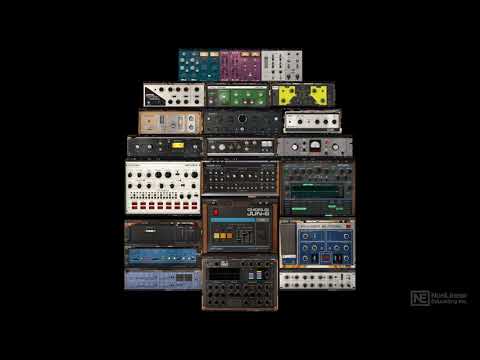
Task: Open the yellow-panel rack effect
Action: click(303, 95)
